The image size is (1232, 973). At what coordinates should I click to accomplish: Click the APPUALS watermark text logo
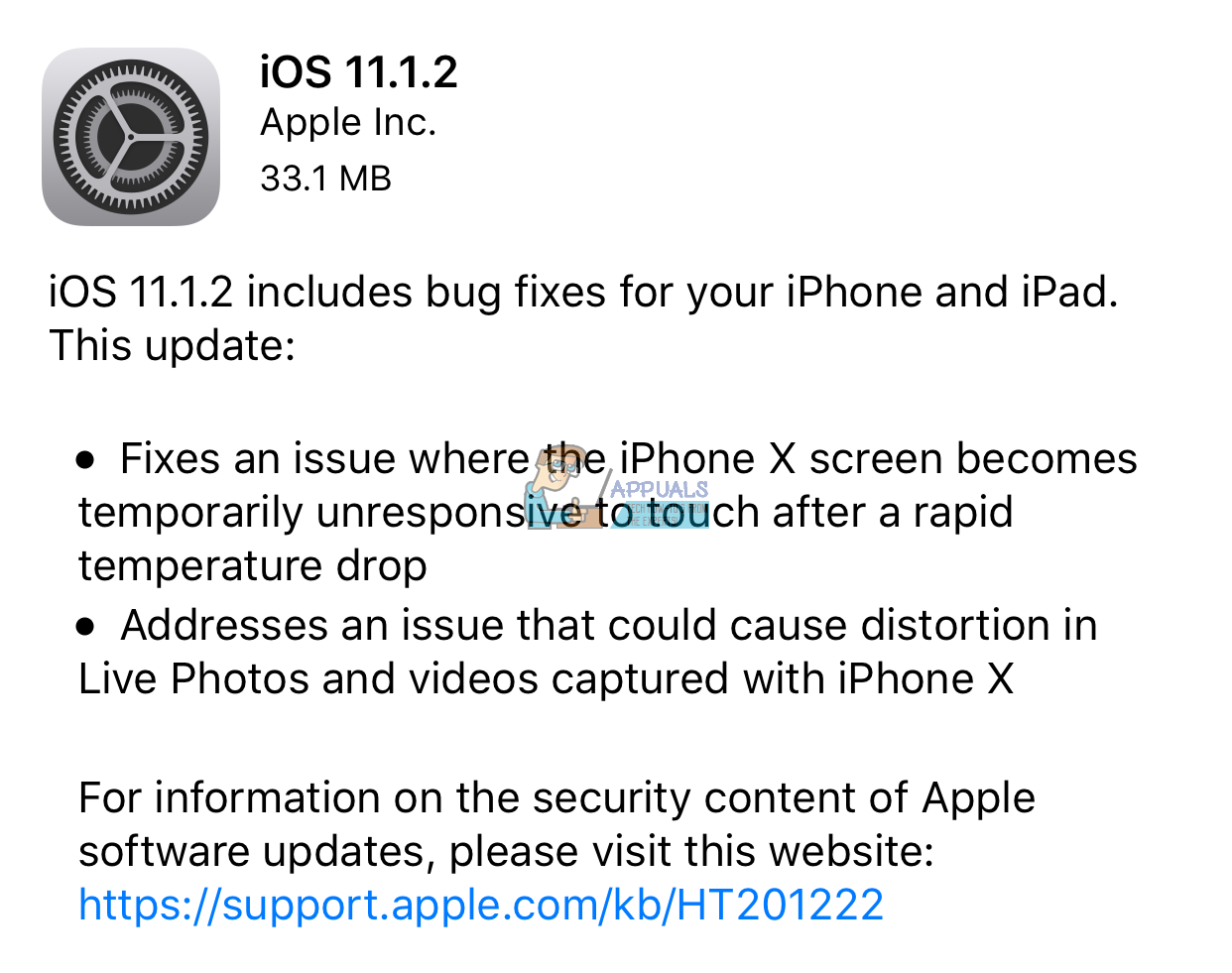[x=660, y=490]
